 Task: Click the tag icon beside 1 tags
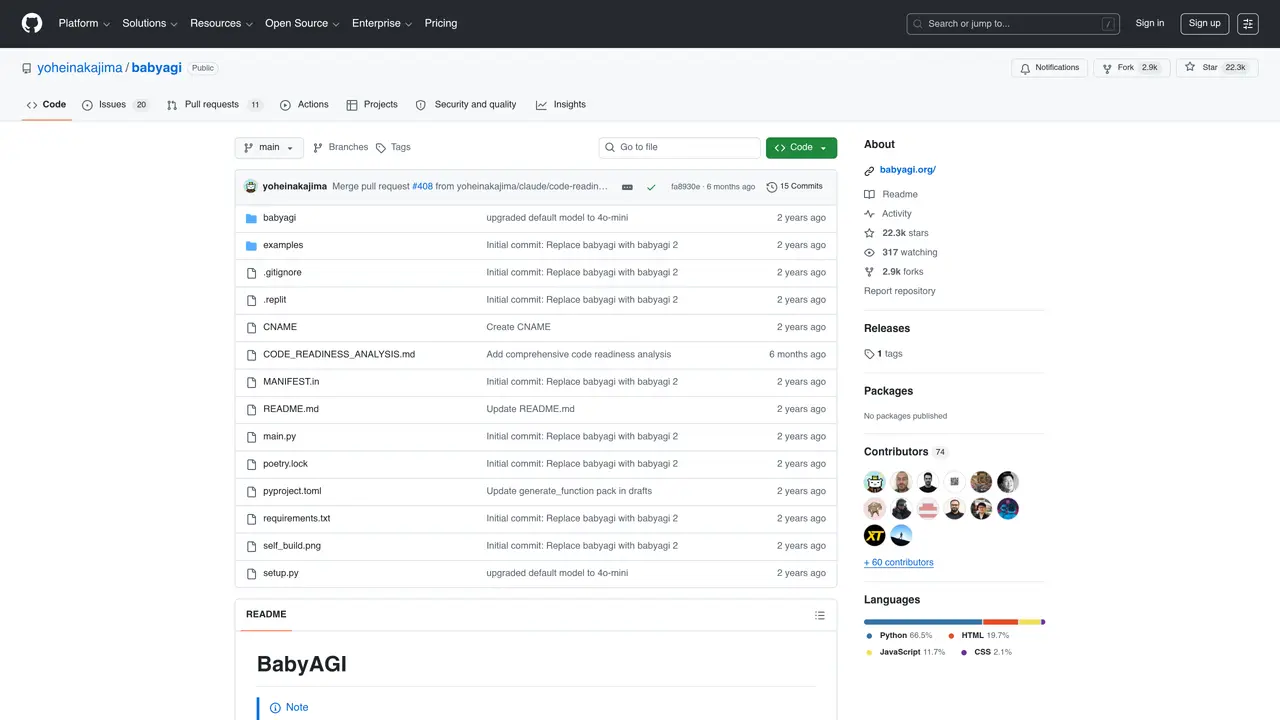click(870, 354)
